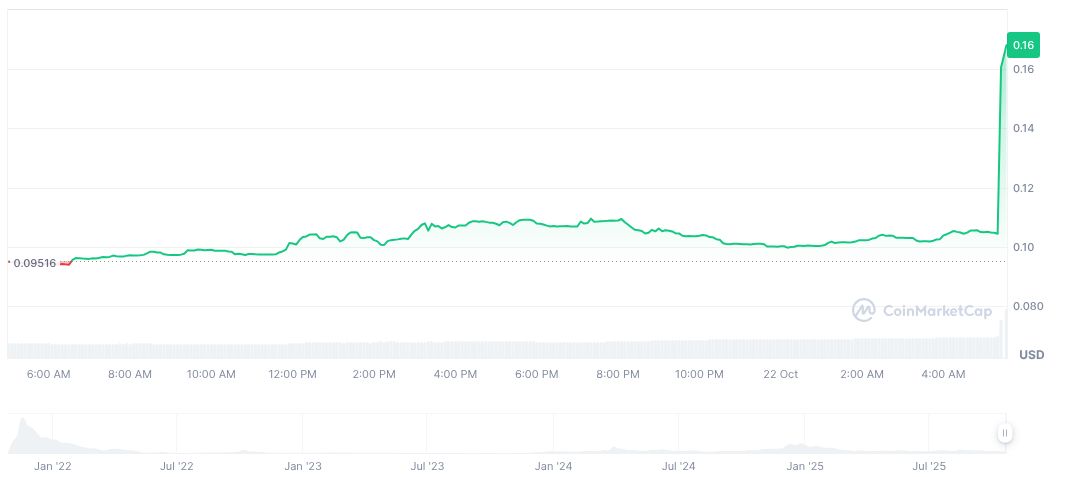Click the 4:00 AM time axis label
Image resolution: width=1072 pixels, height=477 pixels.
coord(943,375)
